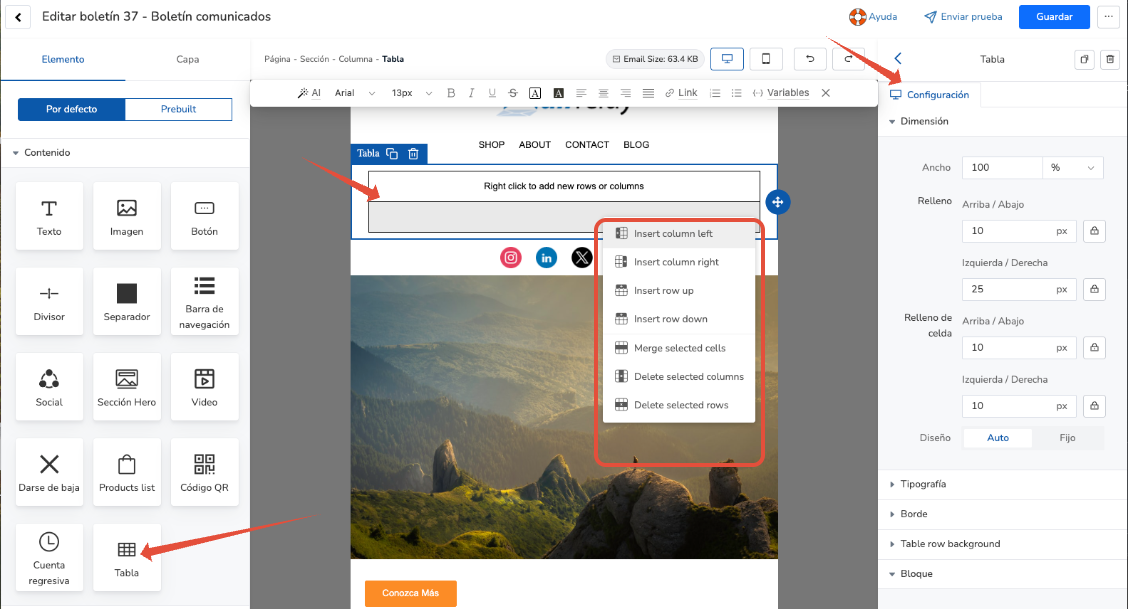Pick the Cuenta regresiva element
1128x609 pixels.
49,558
